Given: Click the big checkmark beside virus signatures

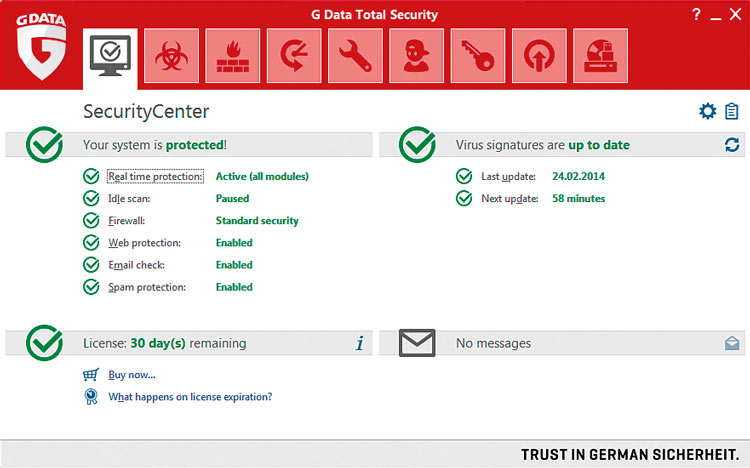Looking at the screenshot, I should (417, 144).
